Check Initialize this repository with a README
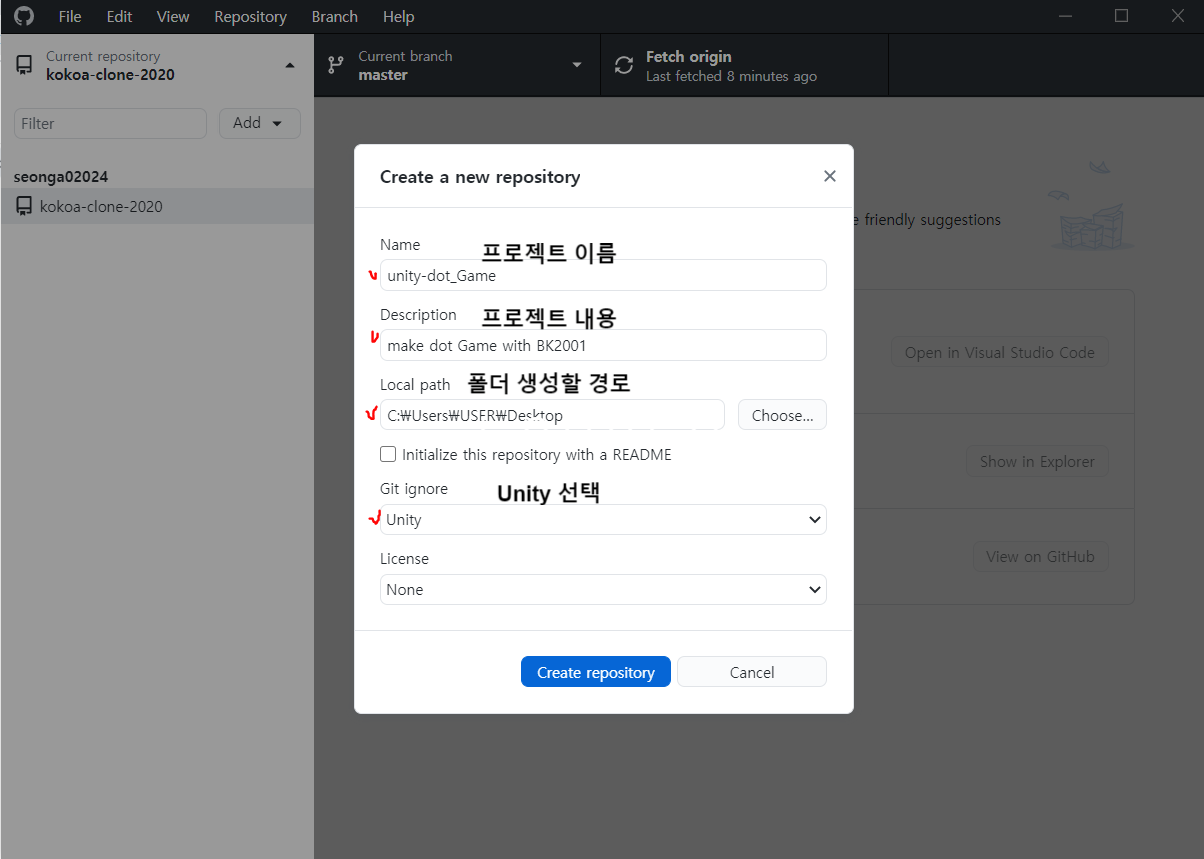Screen dimensions: 1204x859 coord(388,454)
